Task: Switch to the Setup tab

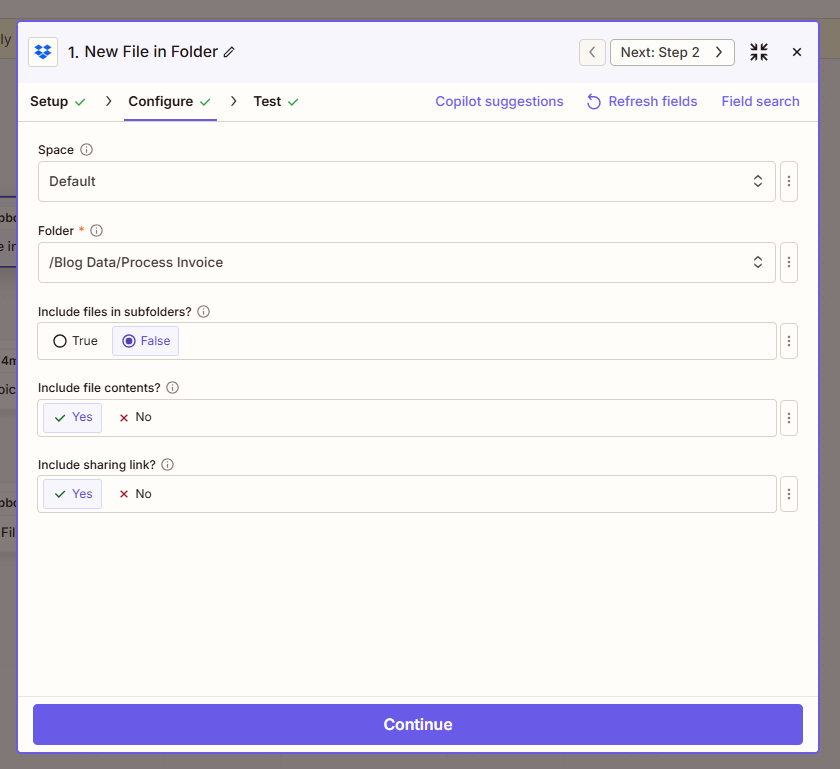Action: click(48, 101)
